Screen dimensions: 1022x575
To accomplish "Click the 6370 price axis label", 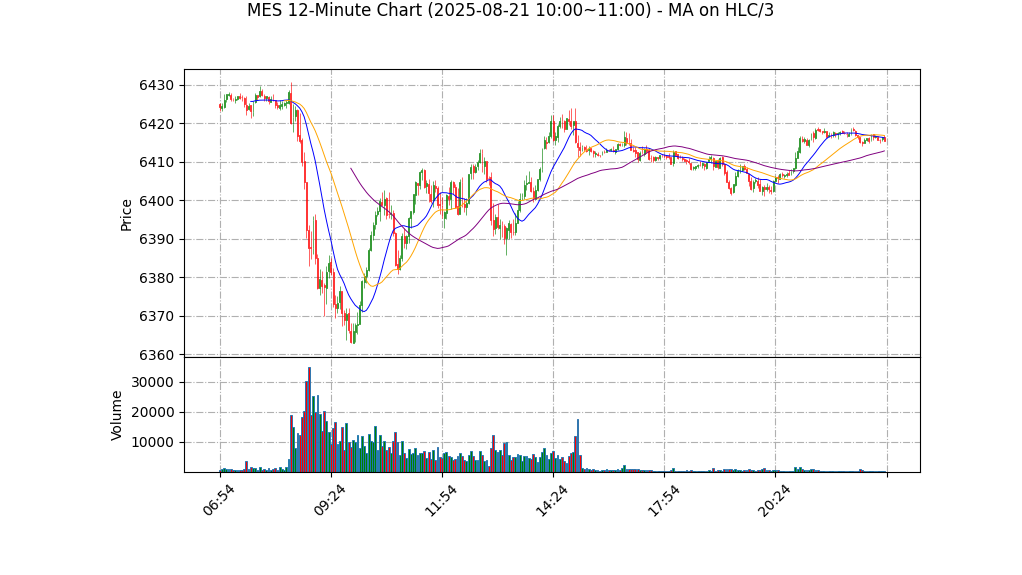I will (x=156, y=316).
